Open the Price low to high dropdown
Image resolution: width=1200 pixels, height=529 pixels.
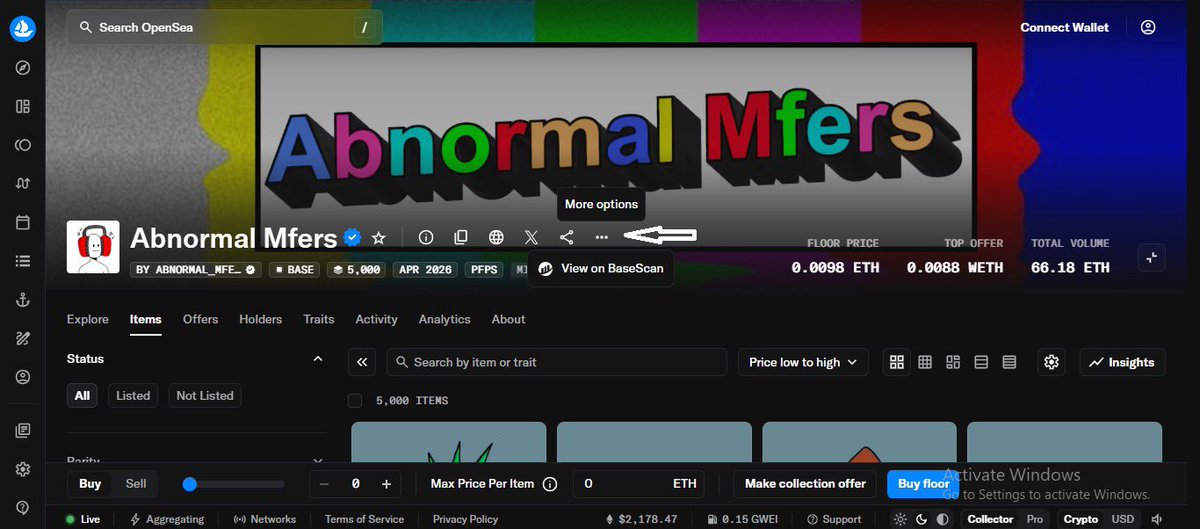803,362
